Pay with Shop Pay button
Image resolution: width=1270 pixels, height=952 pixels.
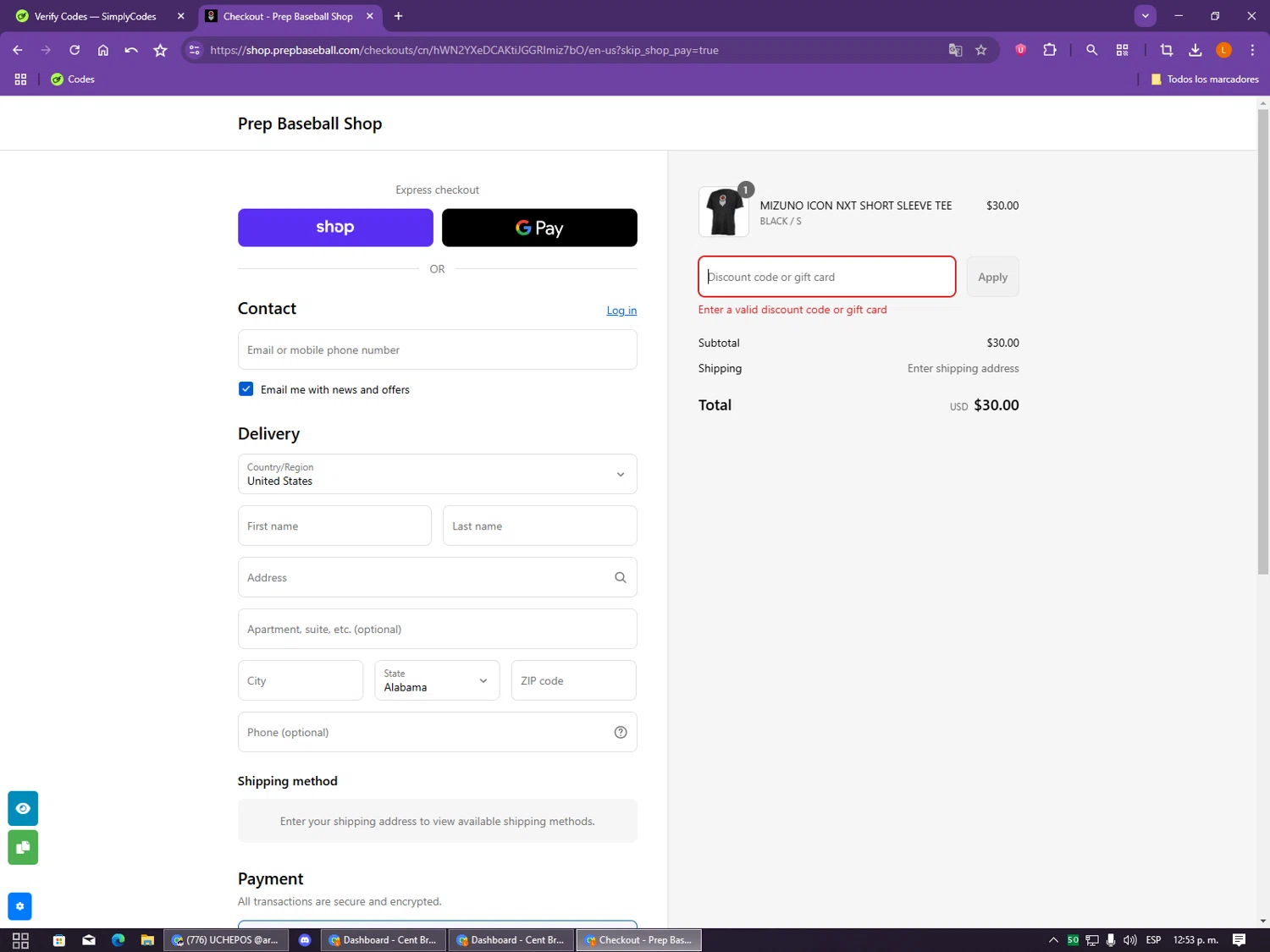click(335, 228)
